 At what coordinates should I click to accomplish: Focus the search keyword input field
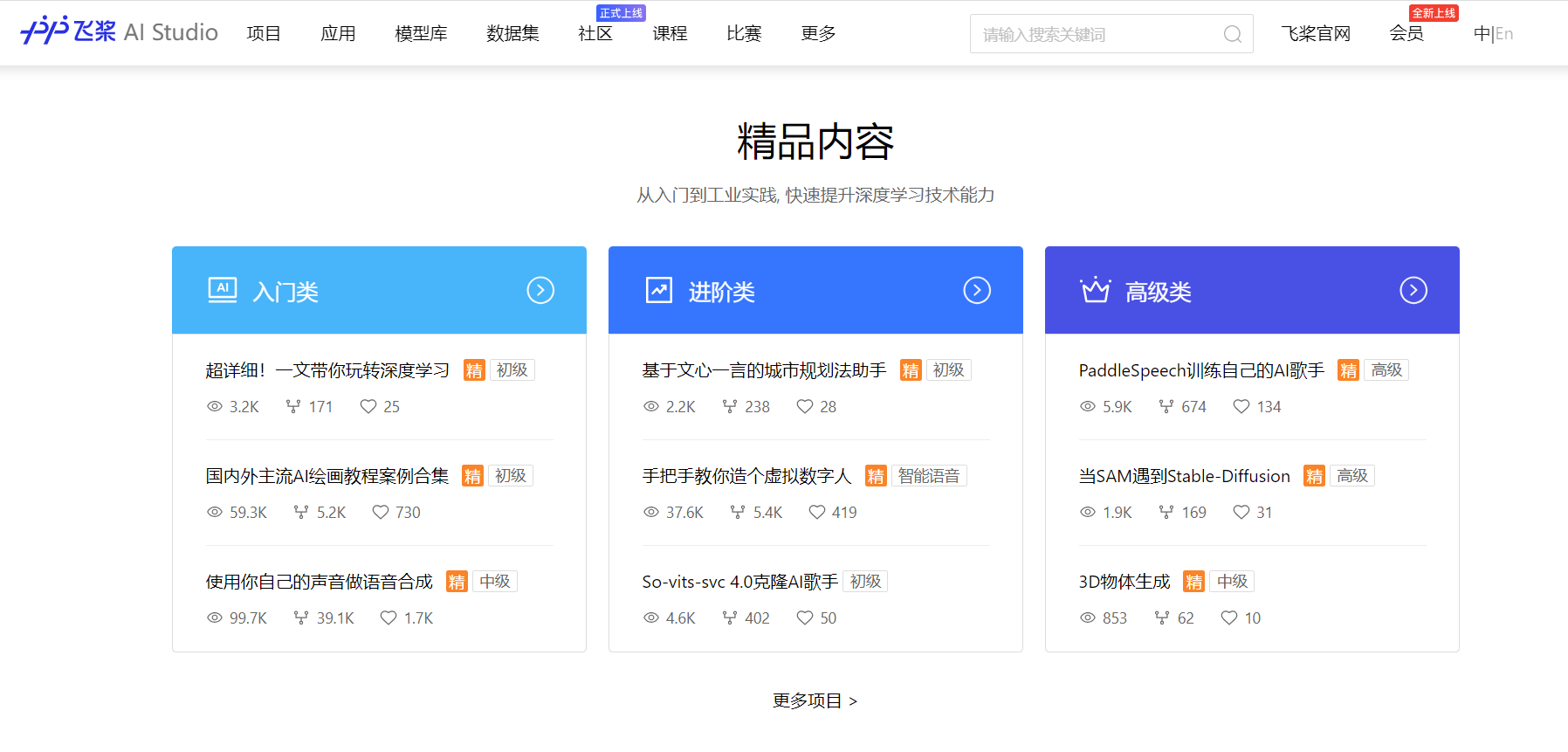pos(1096,34)
